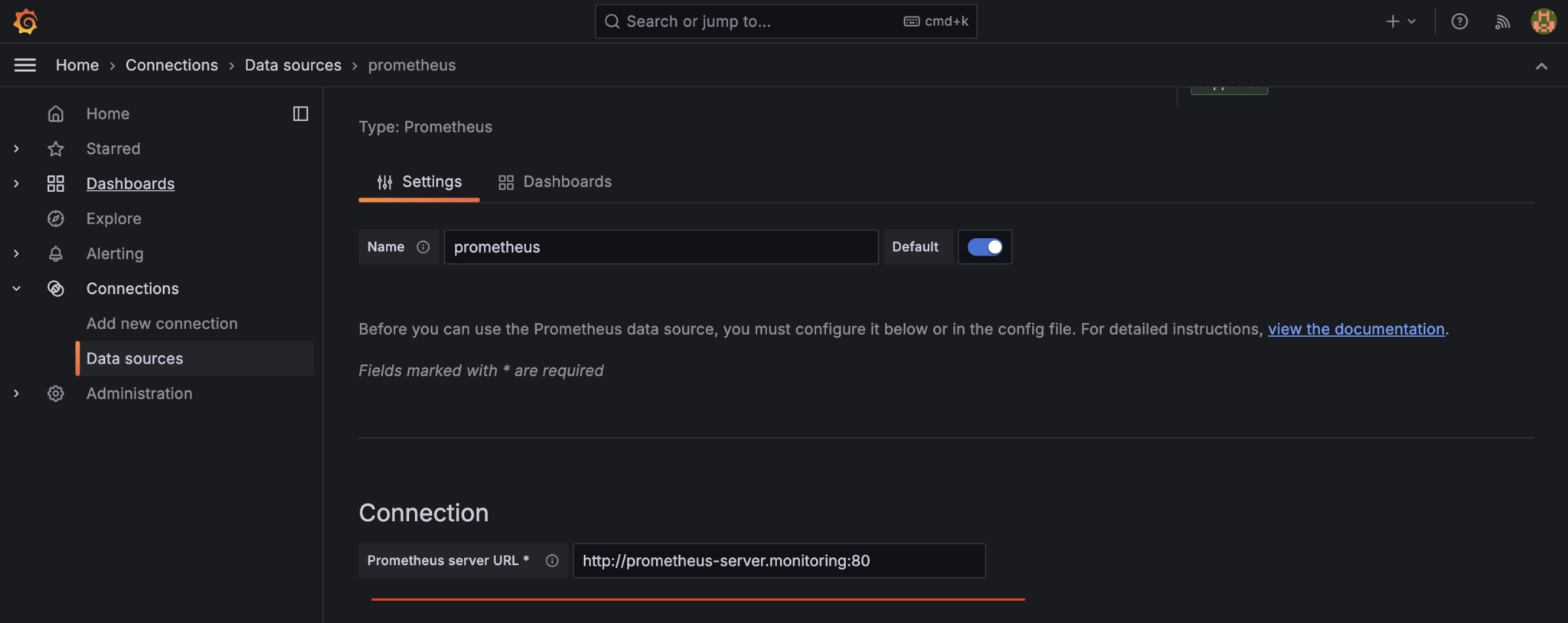
Task: Collapse the top bar with the up chevron
Action: 1541,67
